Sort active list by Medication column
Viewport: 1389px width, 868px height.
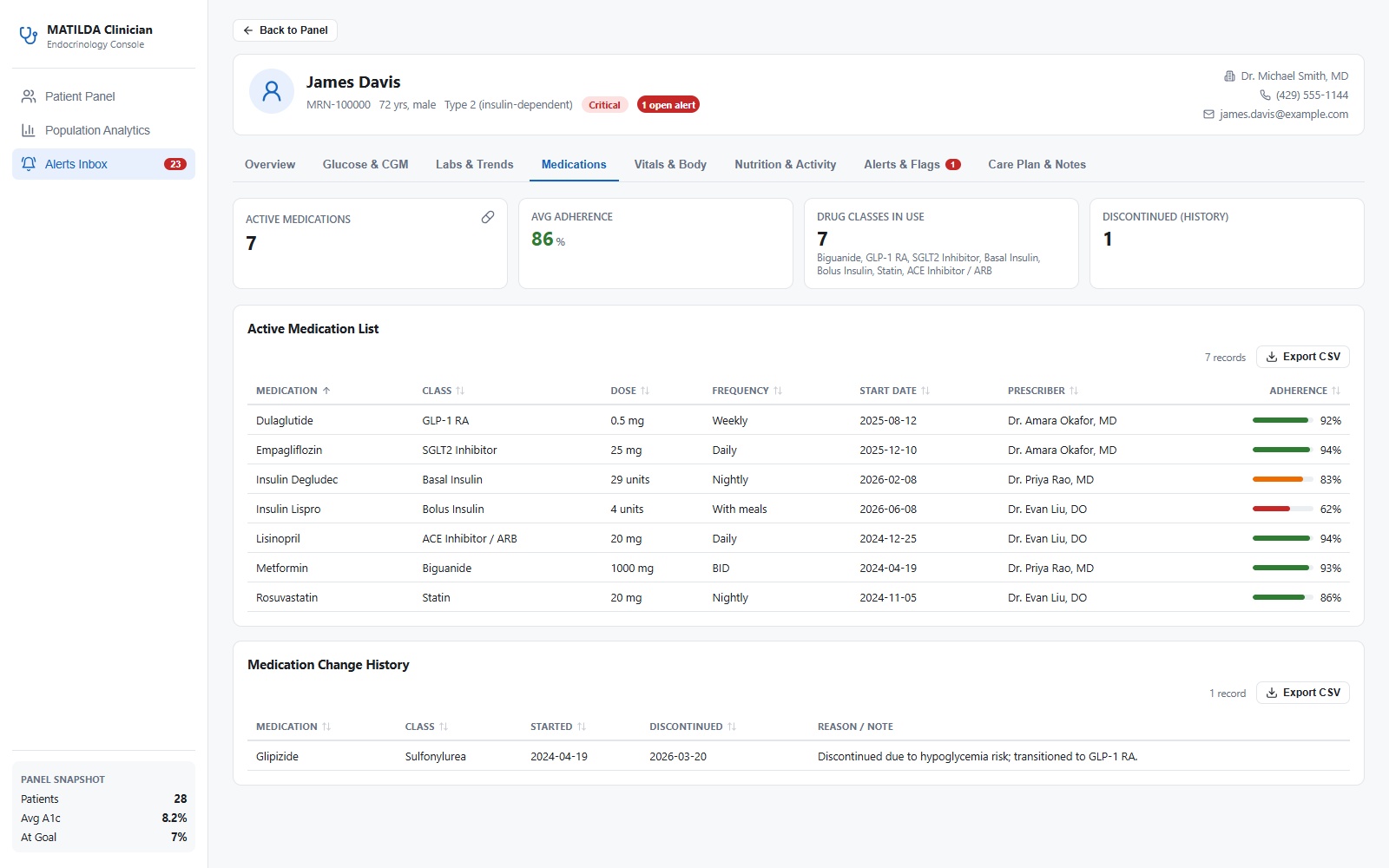pyautogui.click(x=293, y=391)
